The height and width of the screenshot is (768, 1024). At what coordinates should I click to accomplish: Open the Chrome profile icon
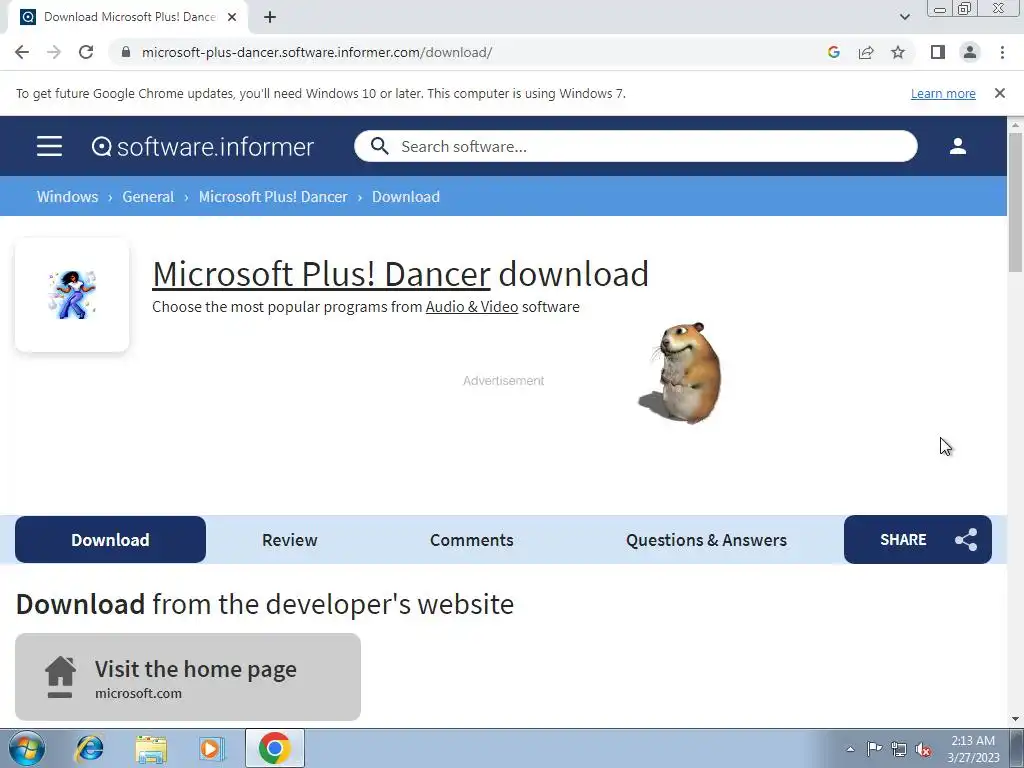point(970,52)
